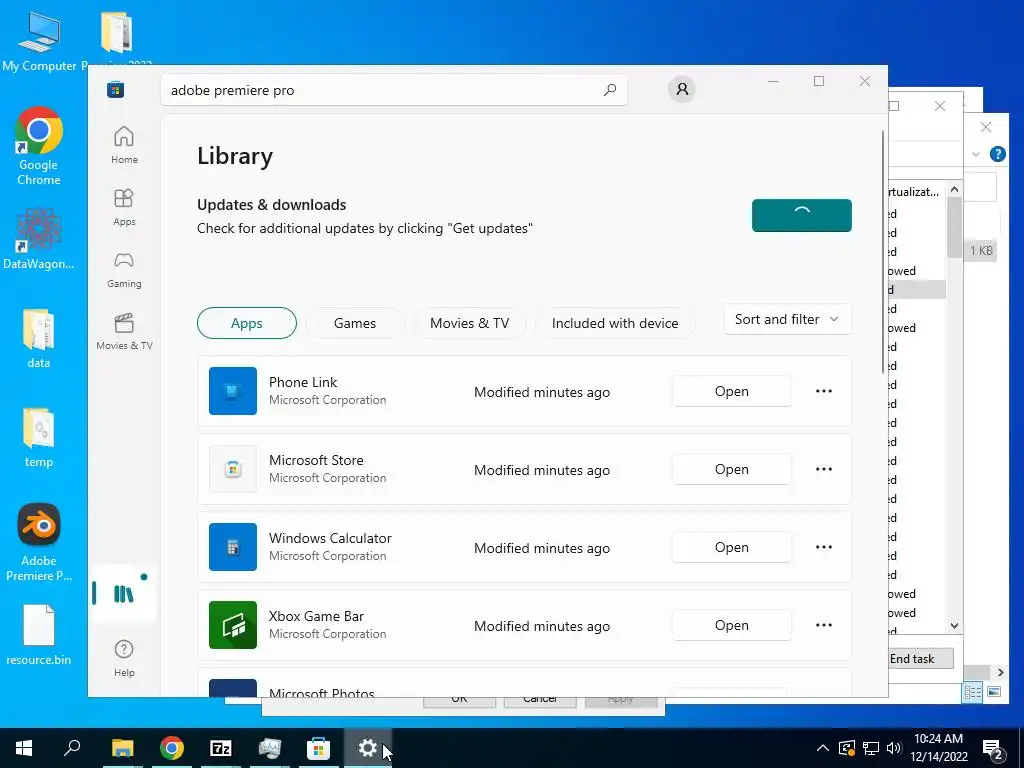Open taskbar search magnifier
This screenshot has height=768, width=1024.
click(x=72, y=748)
